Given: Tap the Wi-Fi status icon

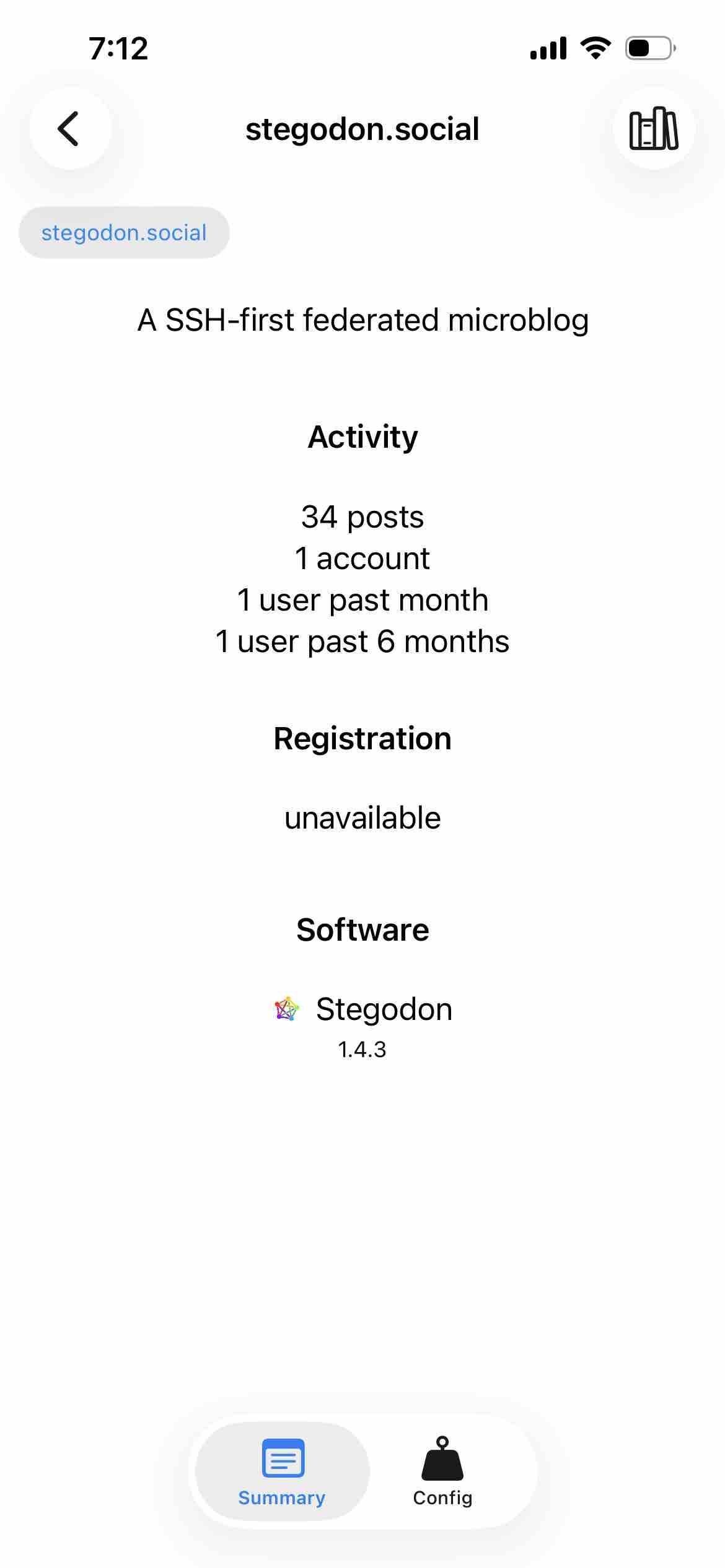Looking at the screenshot, I should [x=595, y=48].
